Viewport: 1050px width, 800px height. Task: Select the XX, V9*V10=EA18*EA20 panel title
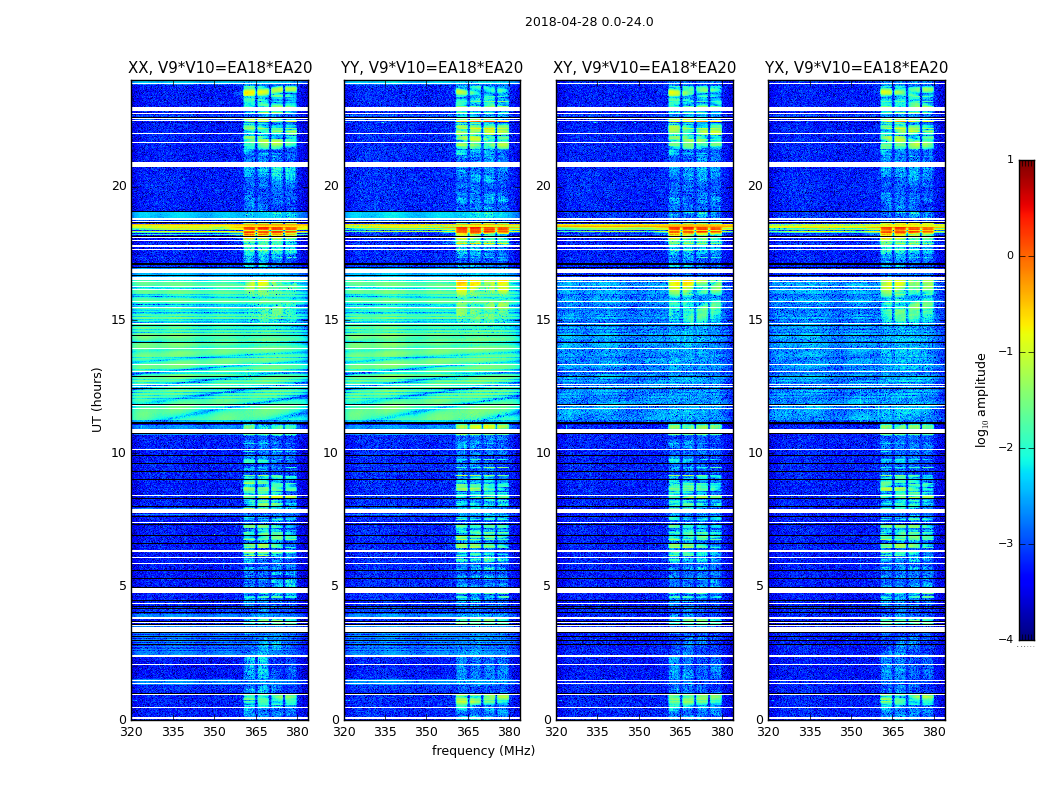click(x=220, y=68)
